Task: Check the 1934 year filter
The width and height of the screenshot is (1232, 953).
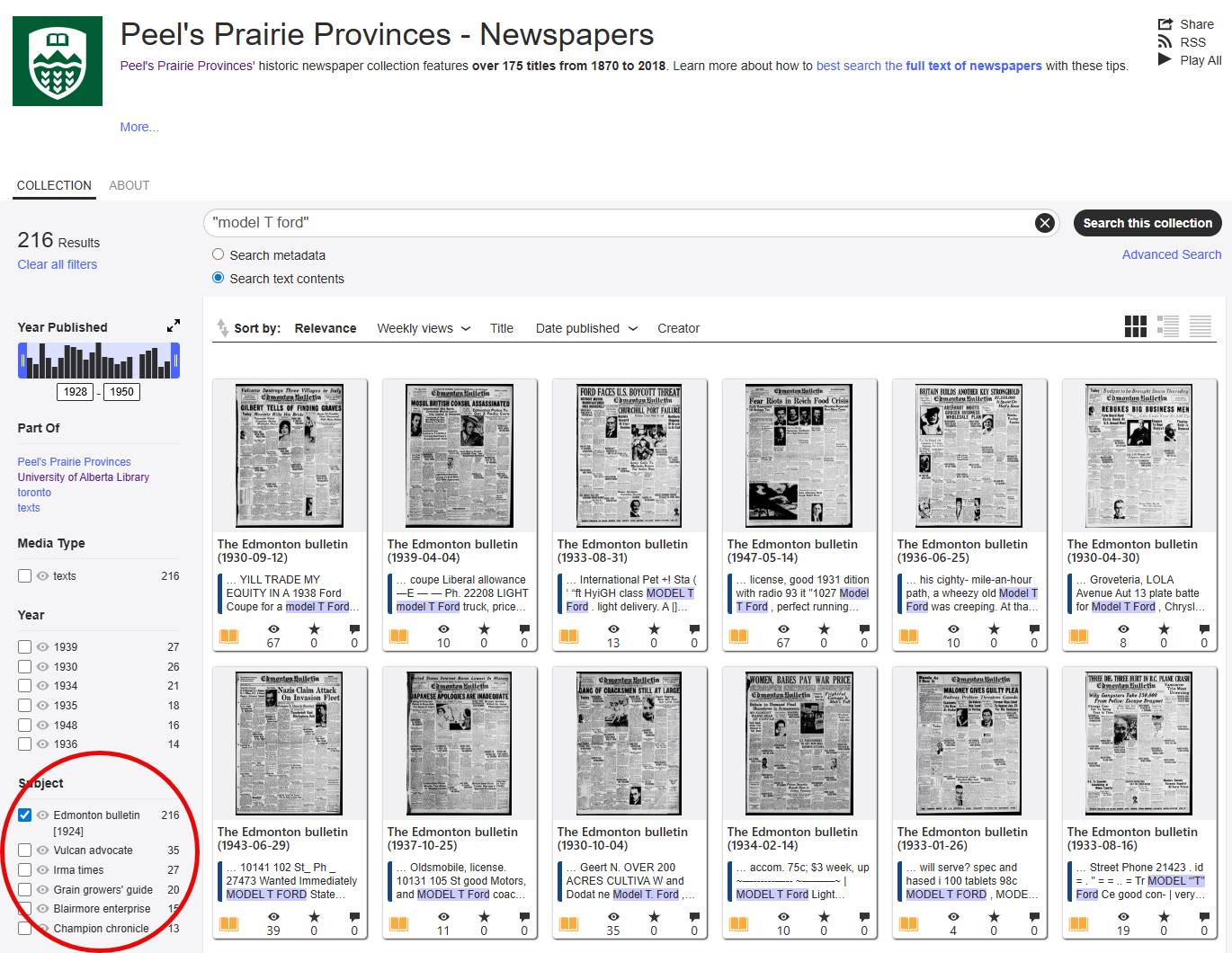Action: pos(24,685)
